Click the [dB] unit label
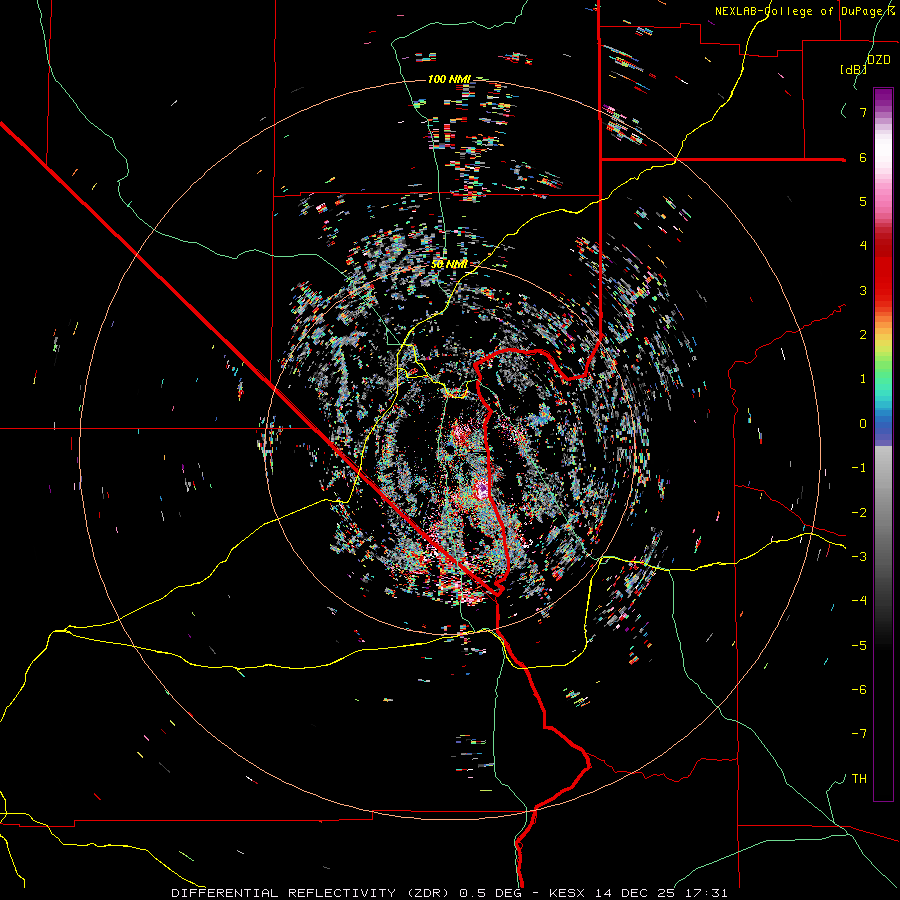900x900 pixels. click(854, 69)
